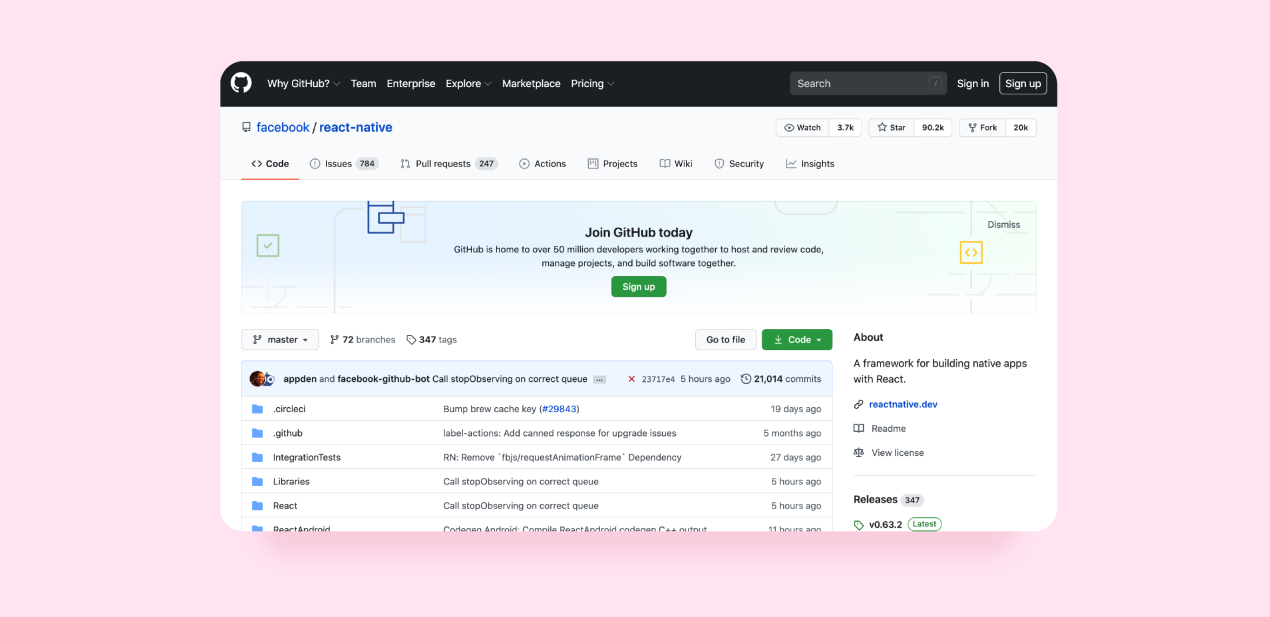
Task: Expand the Pricing dropdown menu
Action: coord(592,84)
